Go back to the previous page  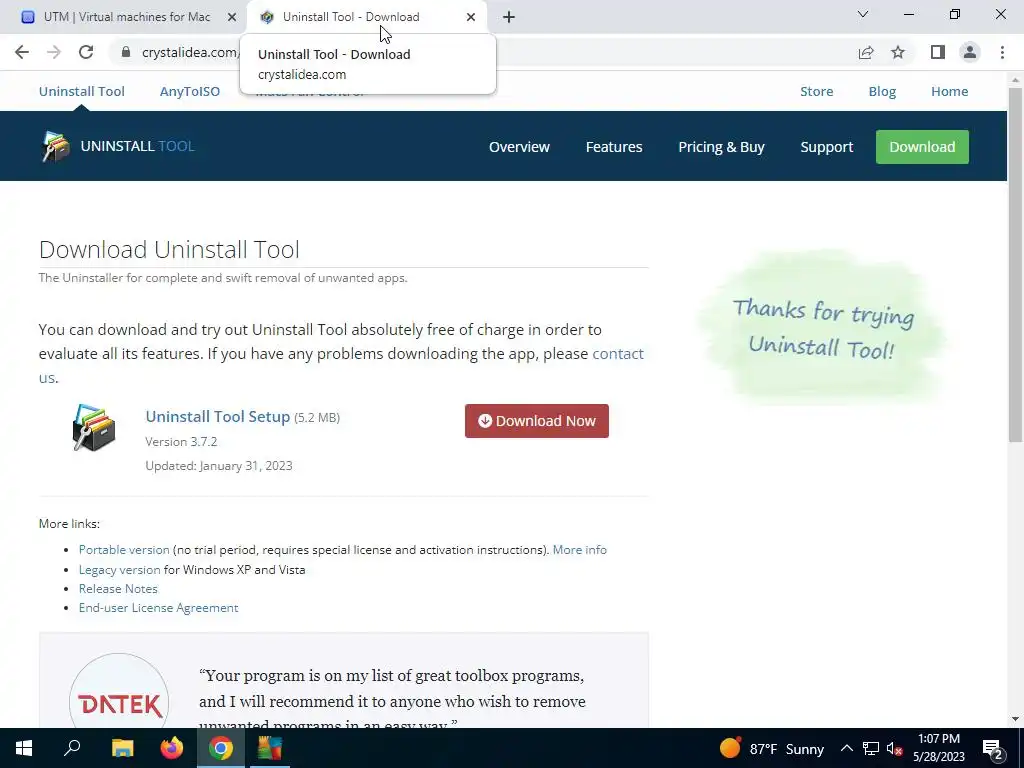[22, 52]
